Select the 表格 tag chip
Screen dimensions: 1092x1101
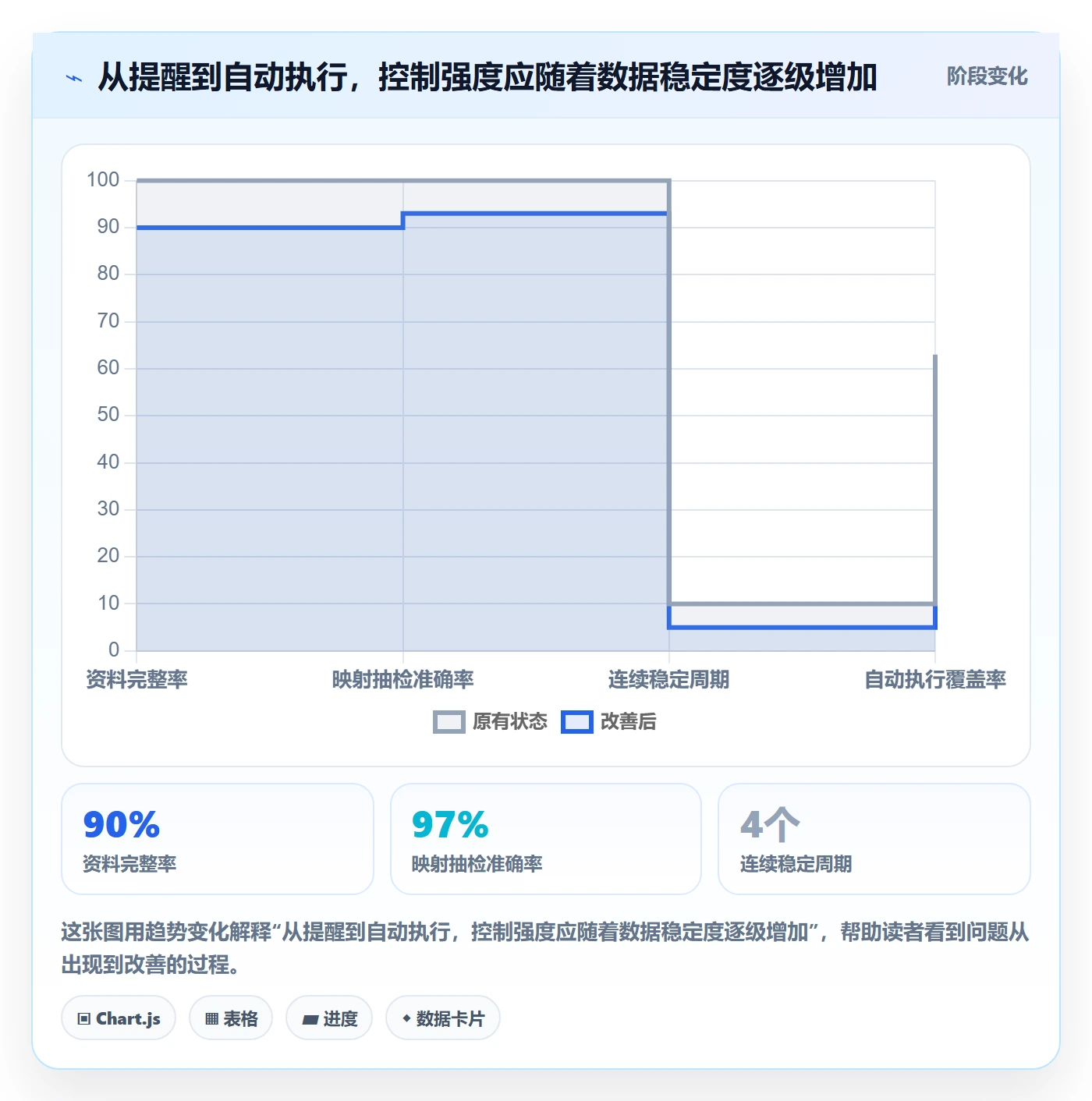click(x=231, y=1018)
